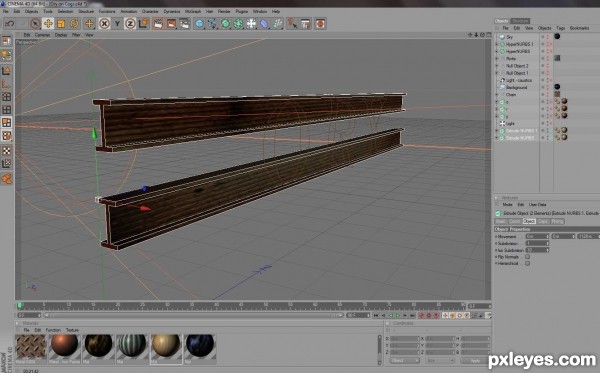Expand the Null Object 2 hierarchy

pos(497,66)
